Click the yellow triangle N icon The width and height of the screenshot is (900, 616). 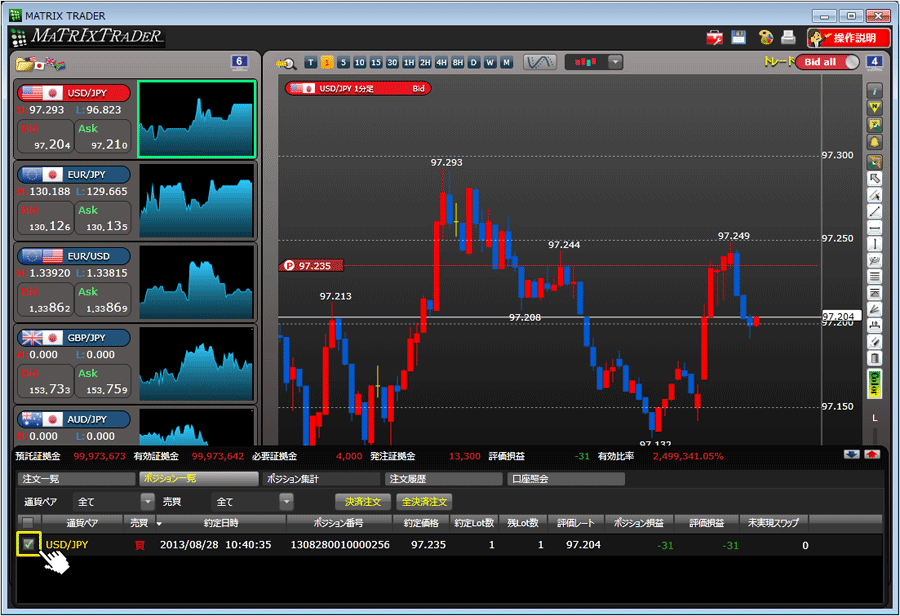click(x=874, y=107)
